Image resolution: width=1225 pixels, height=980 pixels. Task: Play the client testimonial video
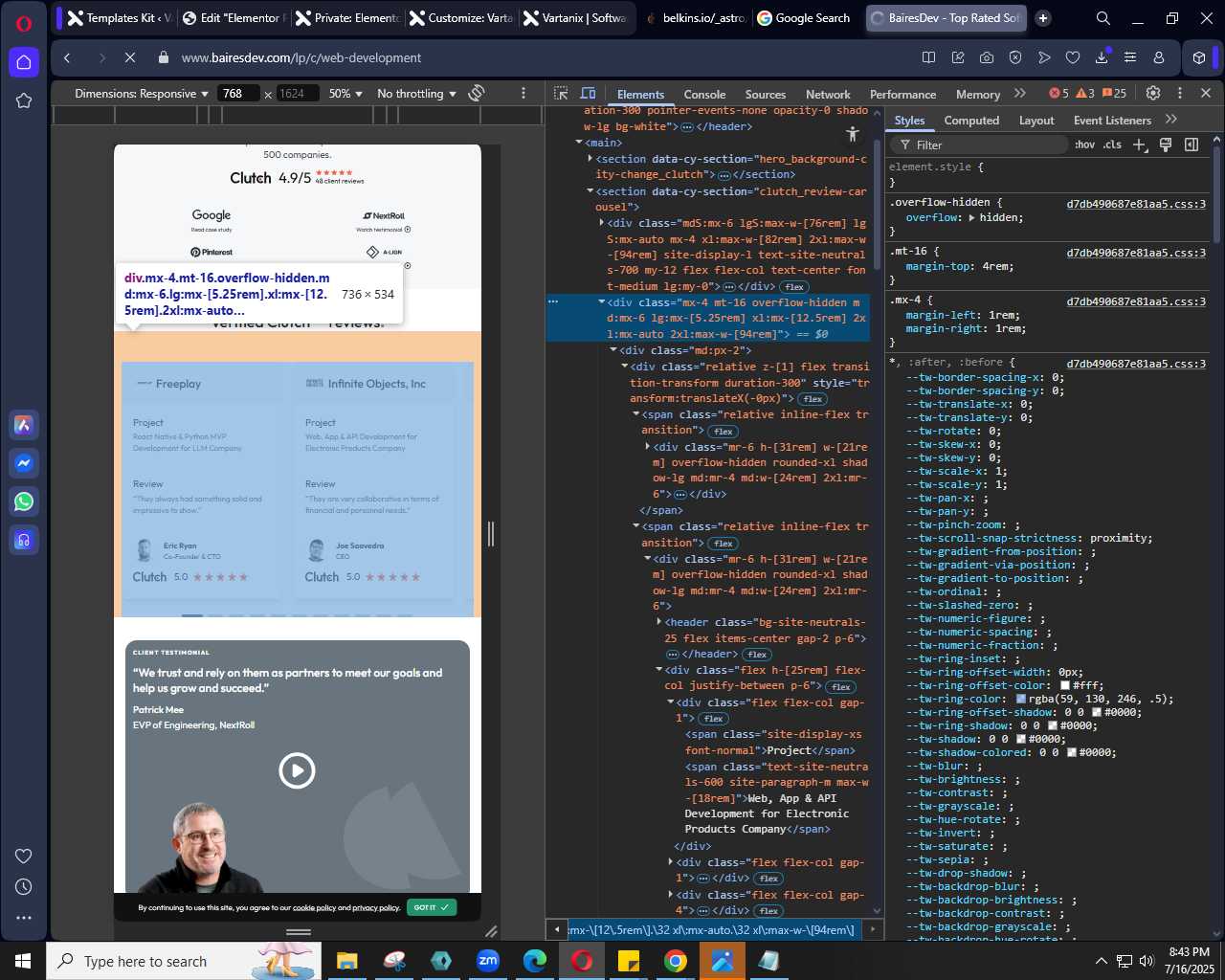297,770
